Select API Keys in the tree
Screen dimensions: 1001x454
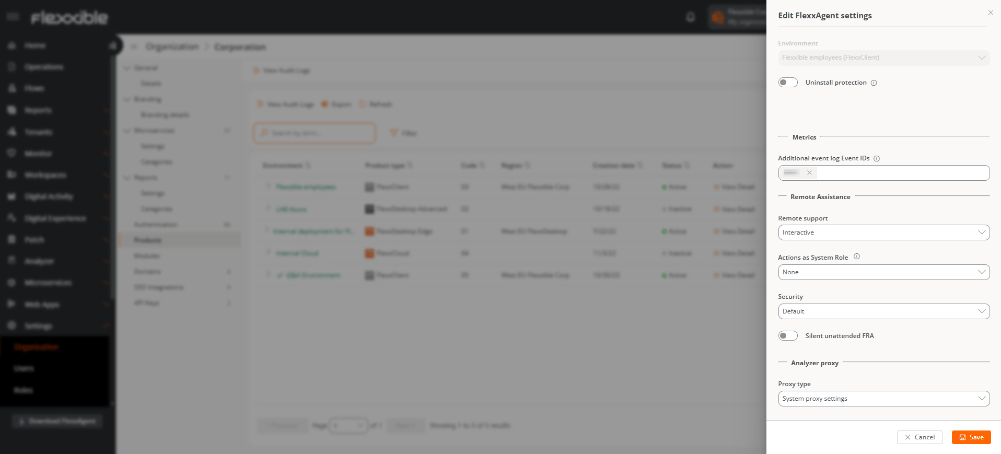pos(146,303)
